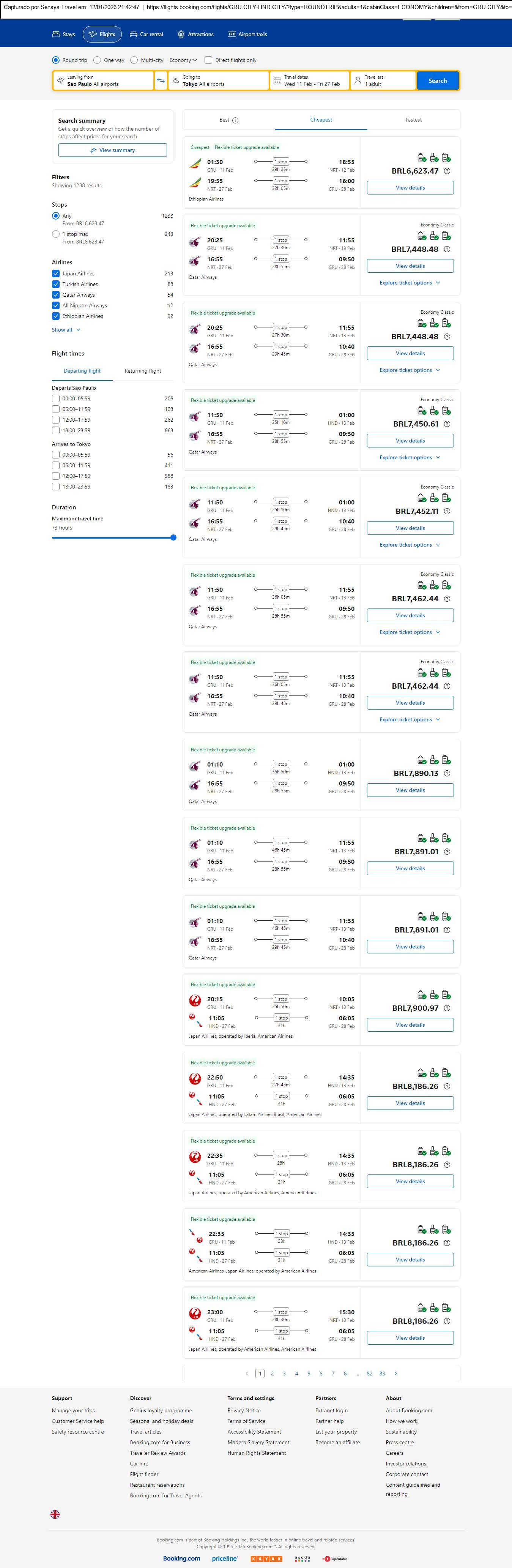Open the Economy cabin class dropdown
512x1568 pixels.
pyautogui.click(x=183, y=60)
